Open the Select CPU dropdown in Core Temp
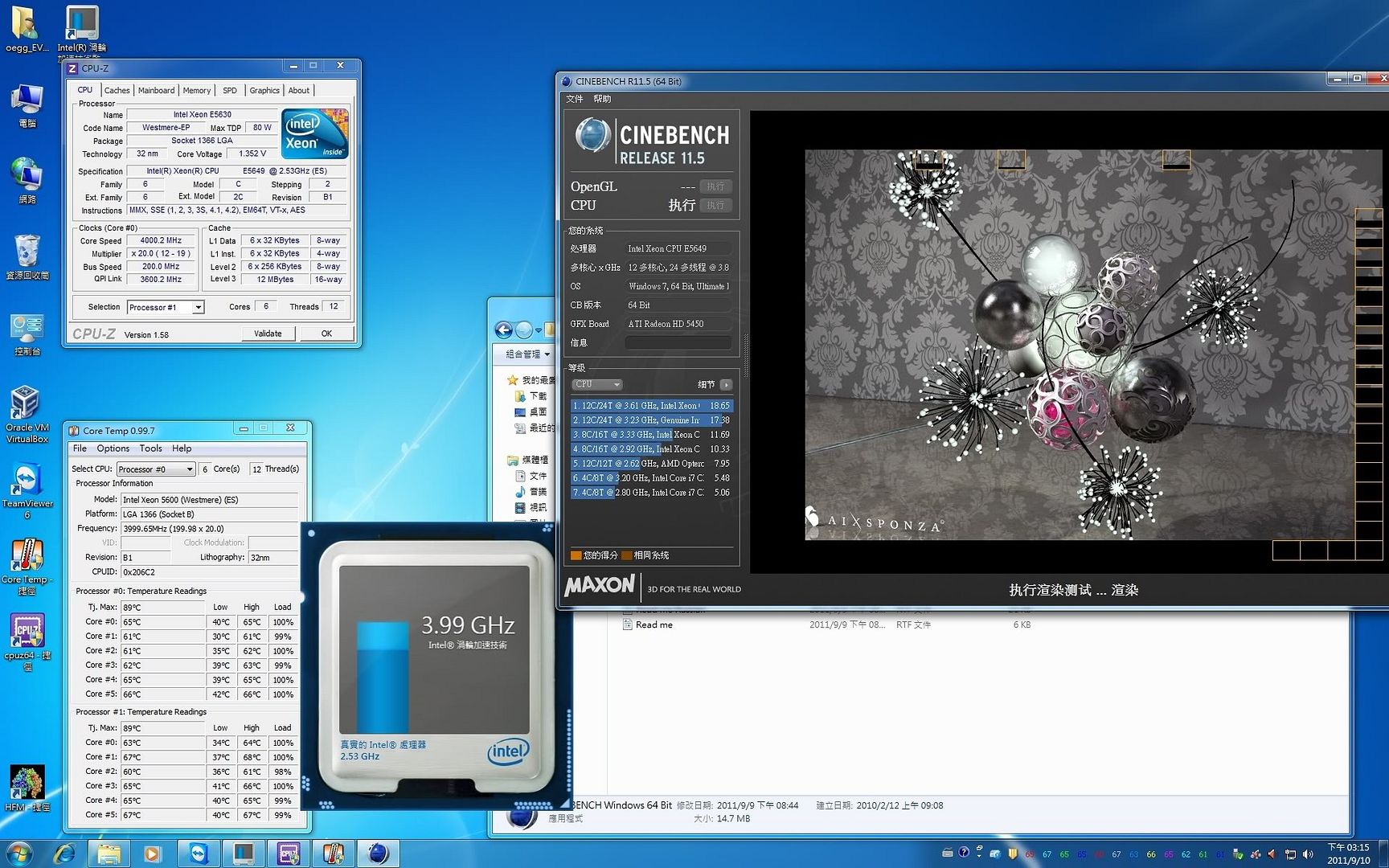1389x868 pixels. click(156, 469)
